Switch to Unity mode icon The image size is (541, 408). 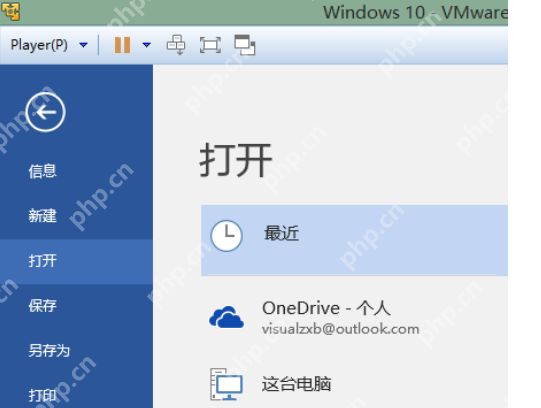pyautogui.click(x=245, y=45)
